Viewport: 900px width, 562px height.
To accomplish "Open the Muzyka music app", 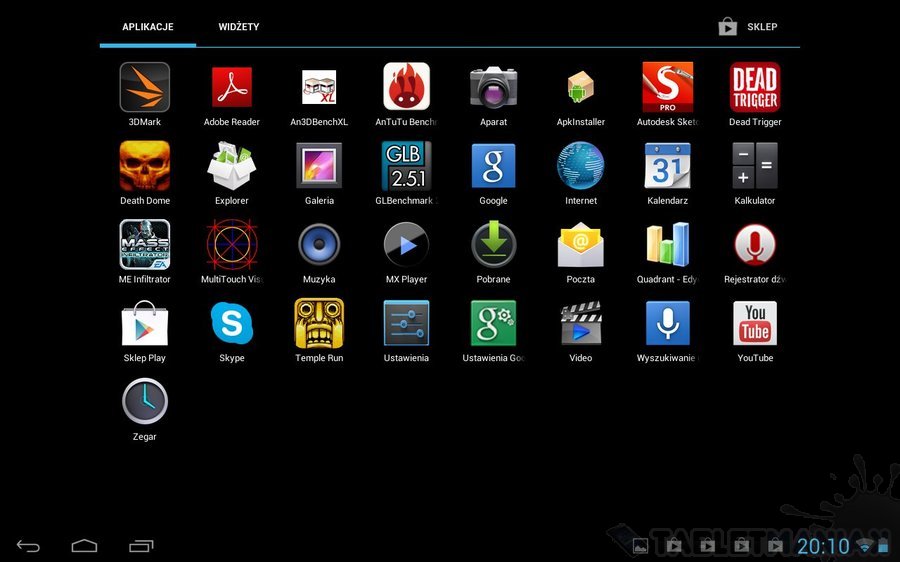I will tap(319, 245).
